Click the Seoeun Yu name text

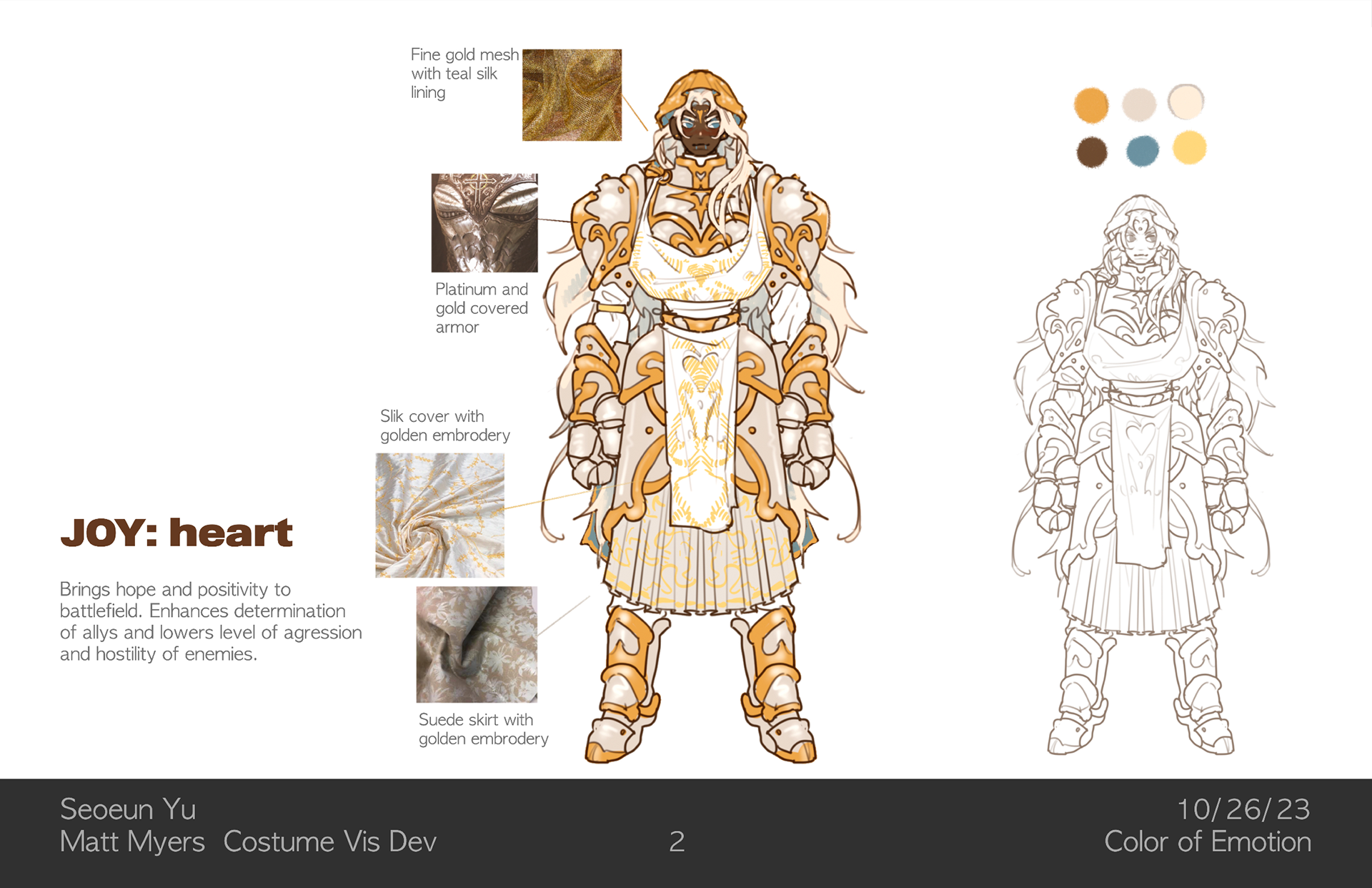128,809
